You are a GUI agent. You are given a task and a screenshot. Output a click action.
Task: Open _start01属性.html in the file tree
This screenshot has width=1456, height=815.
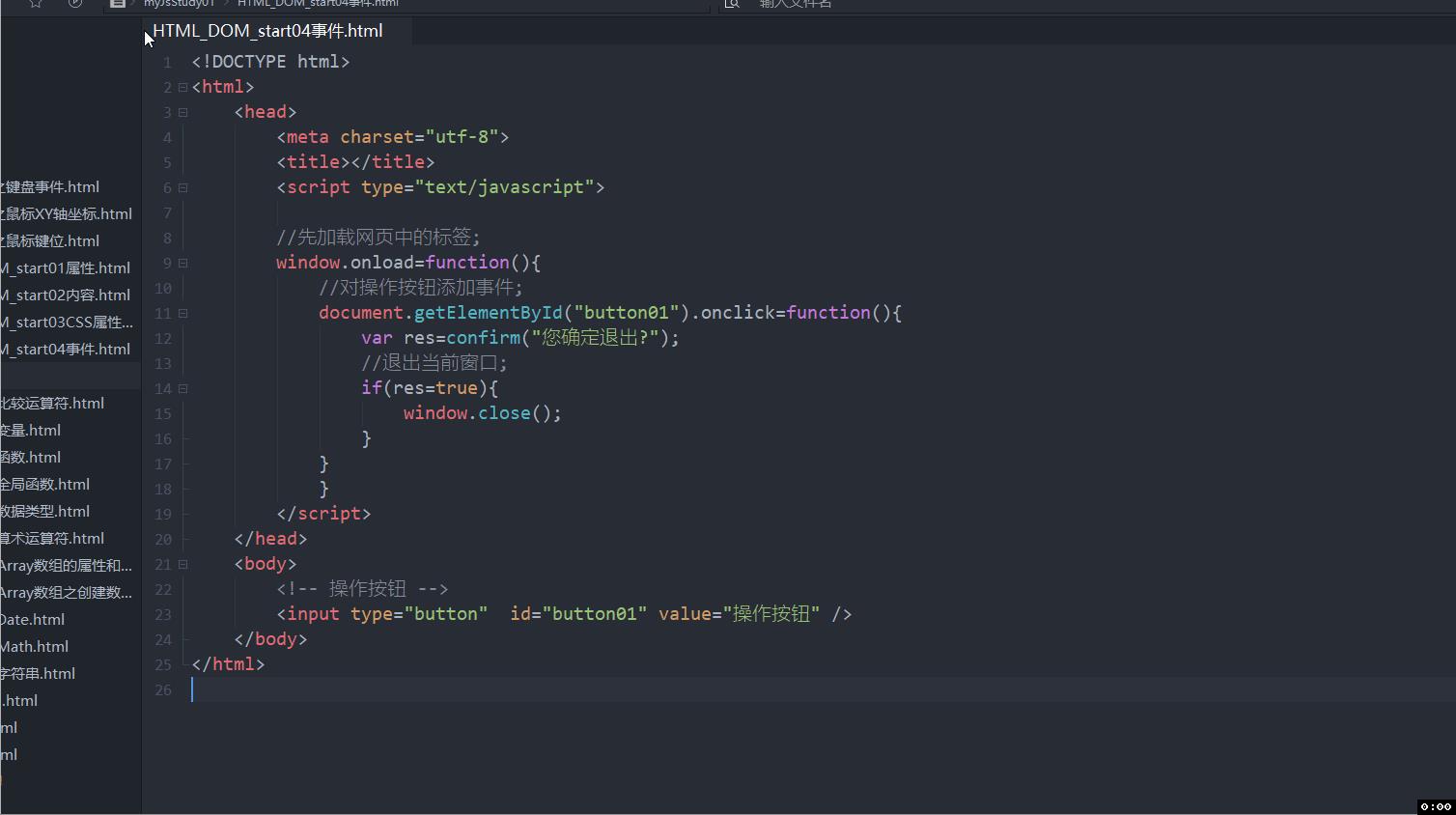point(66,268)
